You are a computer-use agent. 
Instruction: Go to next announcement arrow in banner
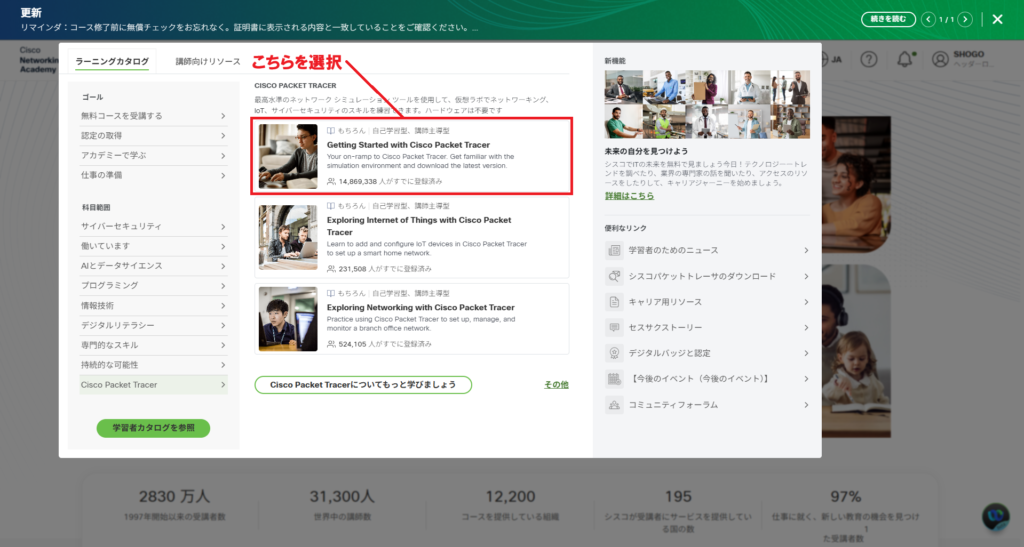[x=965, y=20]
